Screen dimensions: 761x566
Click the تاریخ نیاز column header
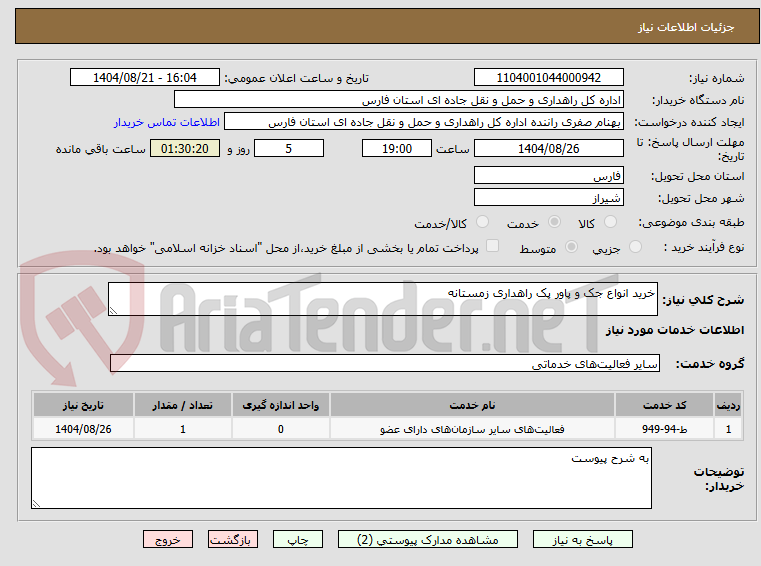tap(83, 405)
